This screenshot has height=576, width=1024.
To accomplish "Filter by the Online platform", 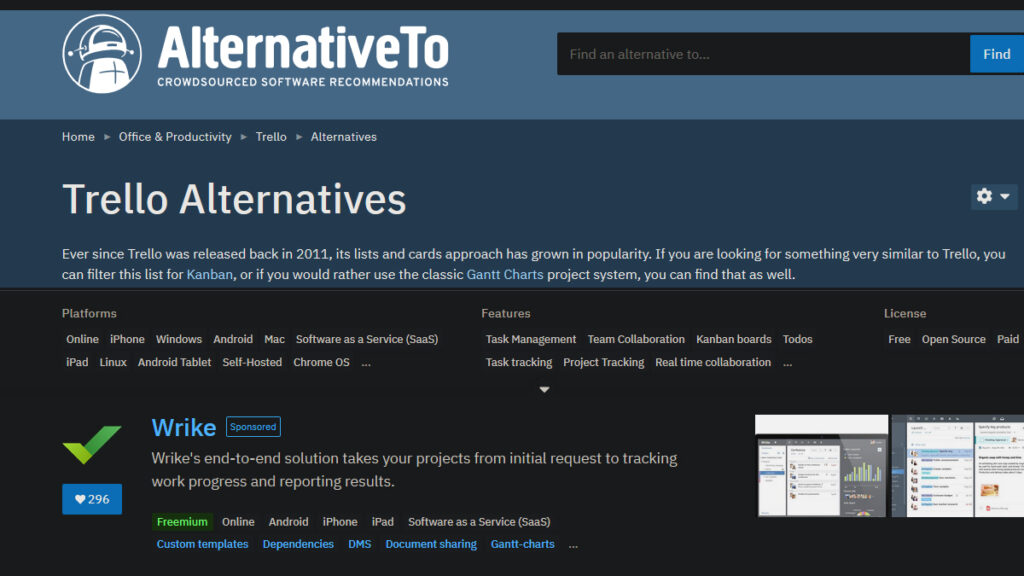I will tap(82, 339).
